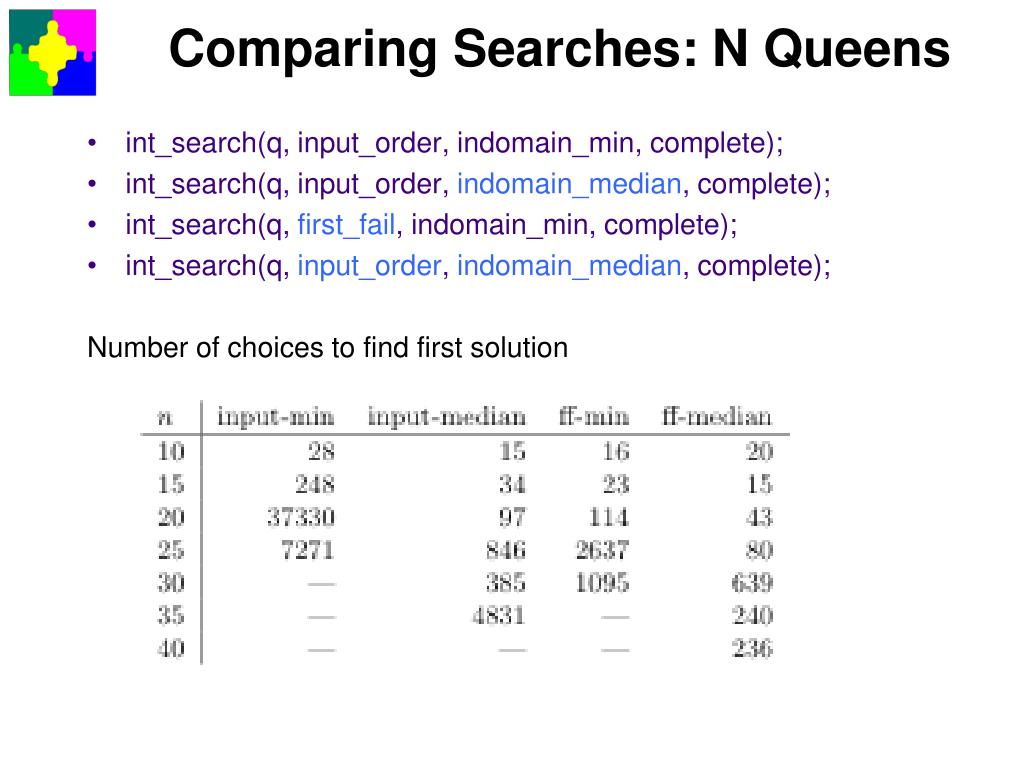Click the value 37330 in the table
This screenshot has width=1024, height=768.
(x=301, y=517)
